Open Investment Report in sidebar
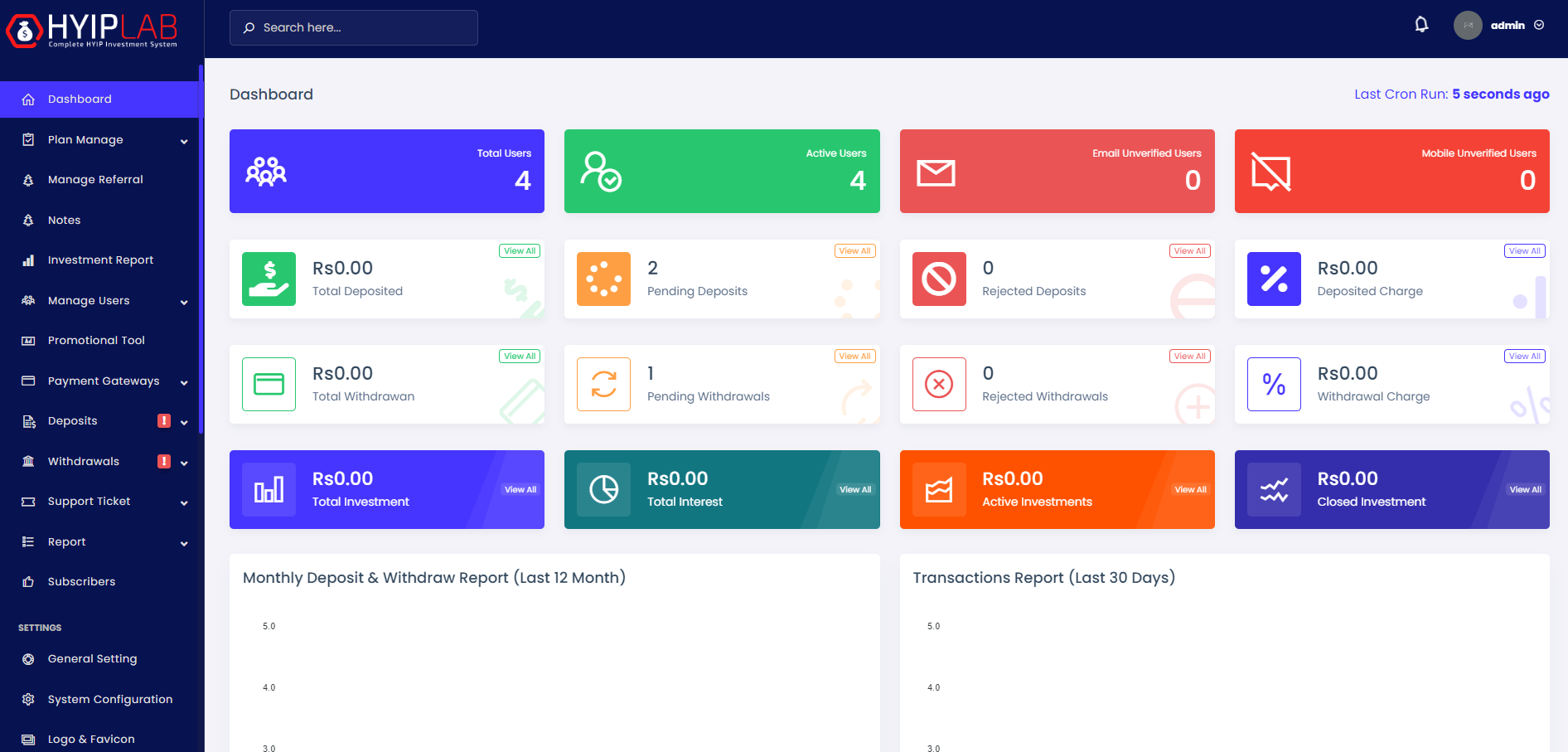The height and width of the screenshot is (752, 1568). pos(100,260)
